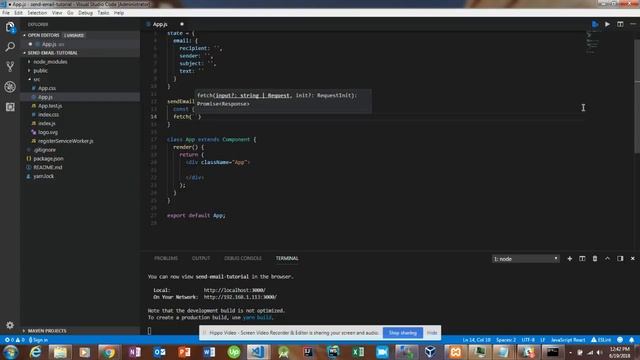Click the Stop sharing button

[x=403, y=333]
